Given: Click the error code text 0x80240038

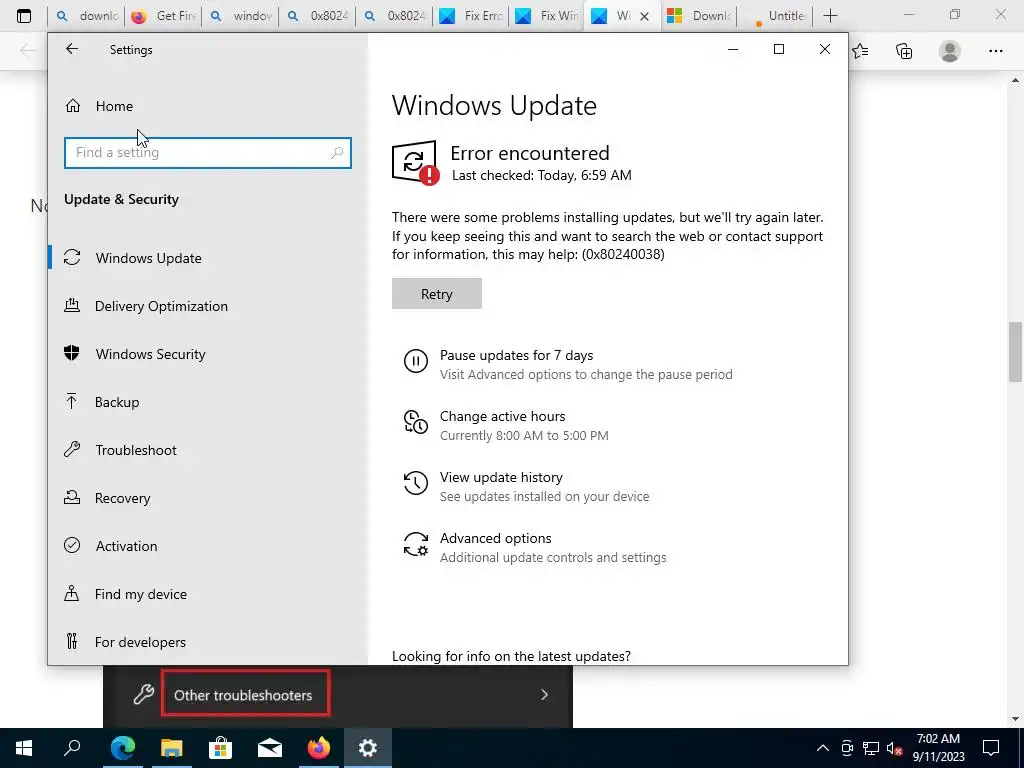Looking at the screenshot, I should point(623,254).
